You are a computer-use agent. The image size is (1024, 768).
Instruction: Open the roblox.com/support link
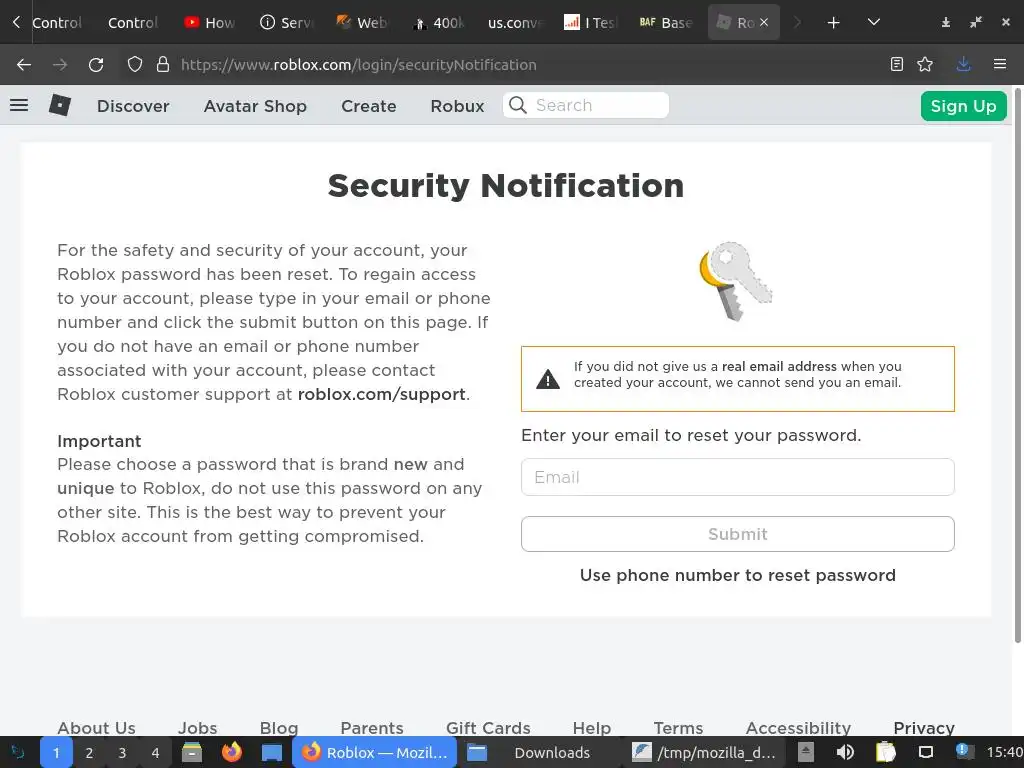point(381,394)
